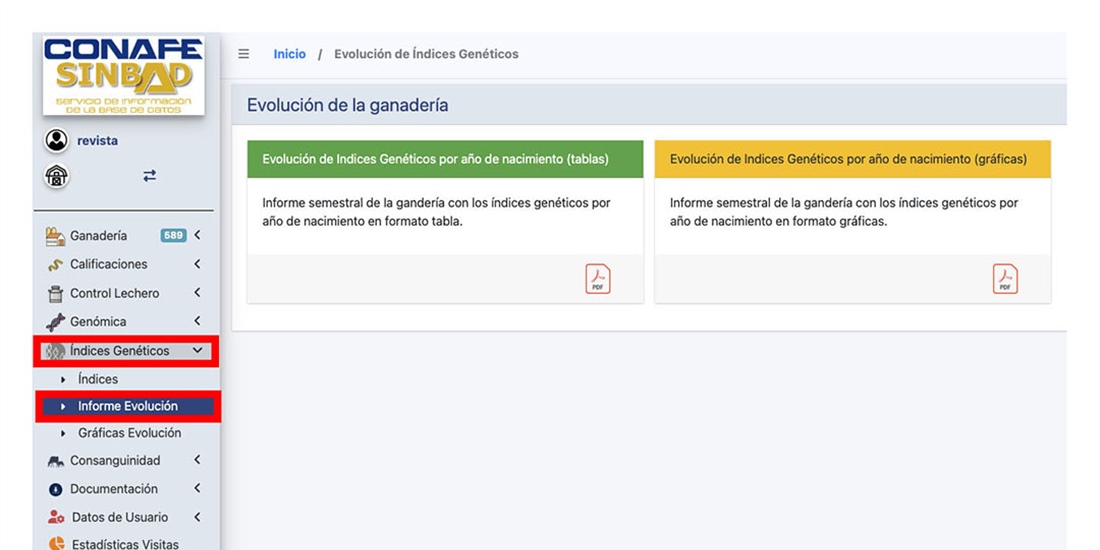Viewport: 1100px width, 550px height.
Task: Open the CONAFE SINBAD logo
Action: (123, 76)
